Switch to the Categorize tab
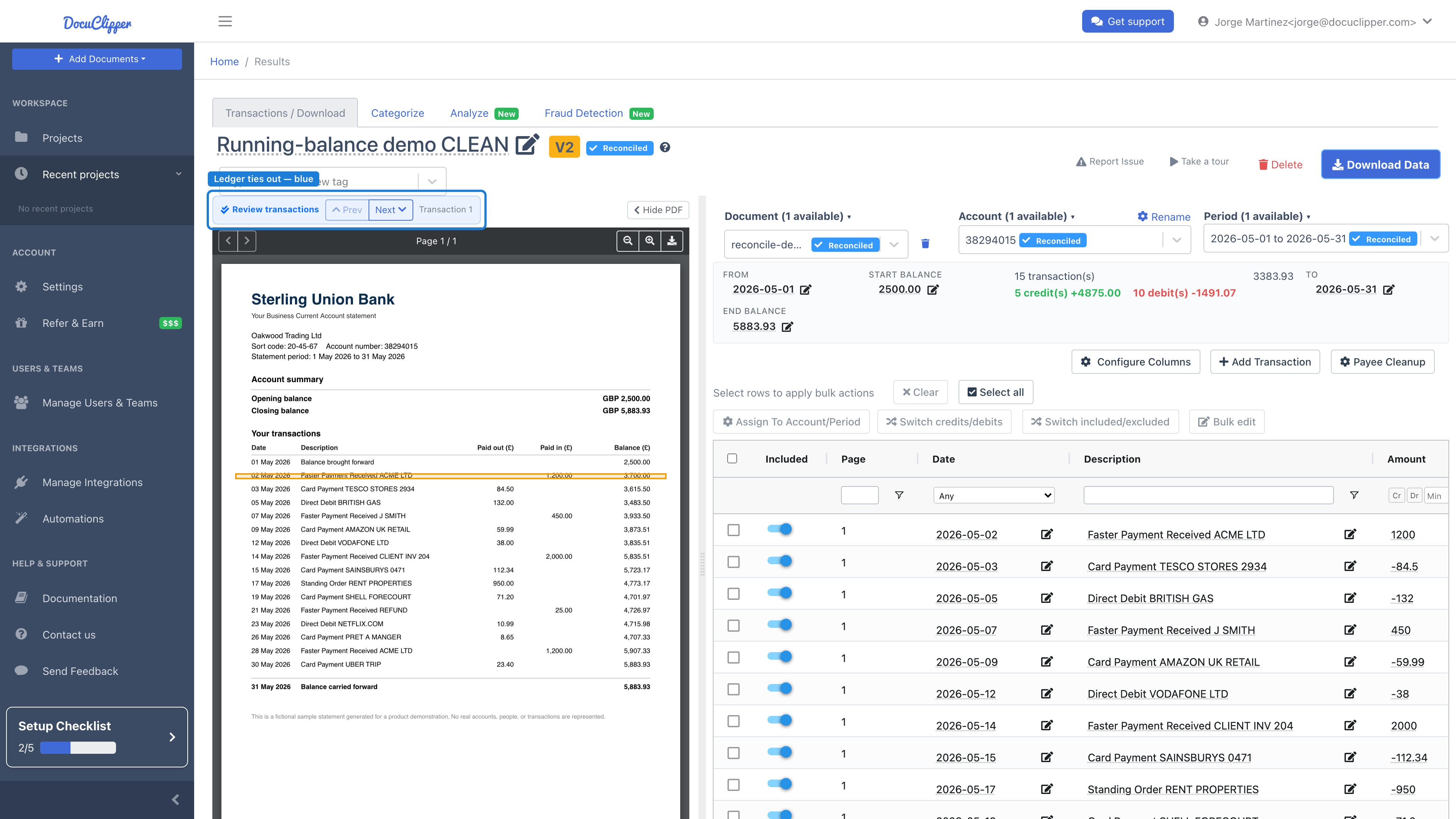Screen dimensions: 1456x819 (397, 113)
